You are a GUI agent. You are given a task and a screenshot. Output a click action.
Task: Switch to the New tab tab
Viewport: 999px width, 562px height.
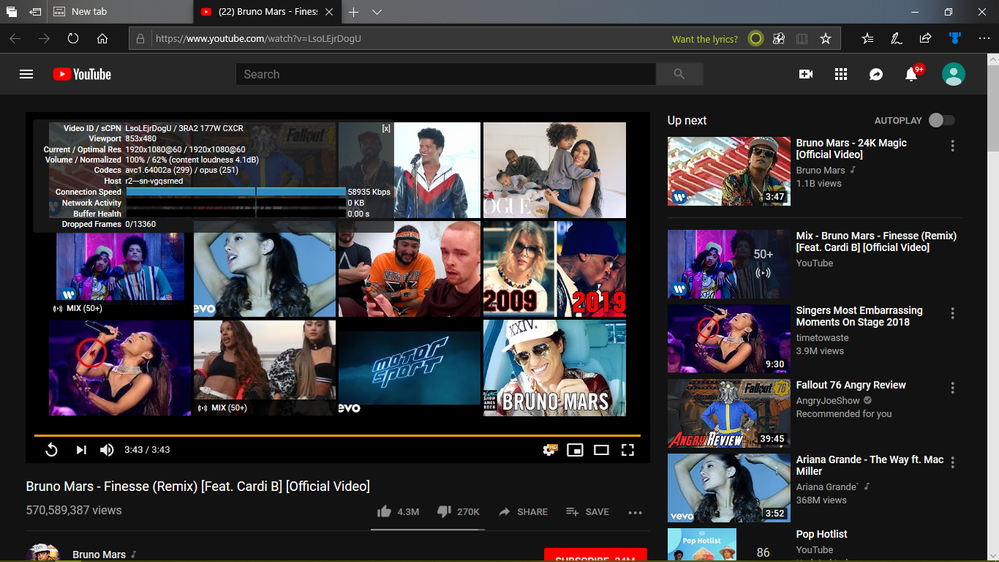[x=121, y=11]
